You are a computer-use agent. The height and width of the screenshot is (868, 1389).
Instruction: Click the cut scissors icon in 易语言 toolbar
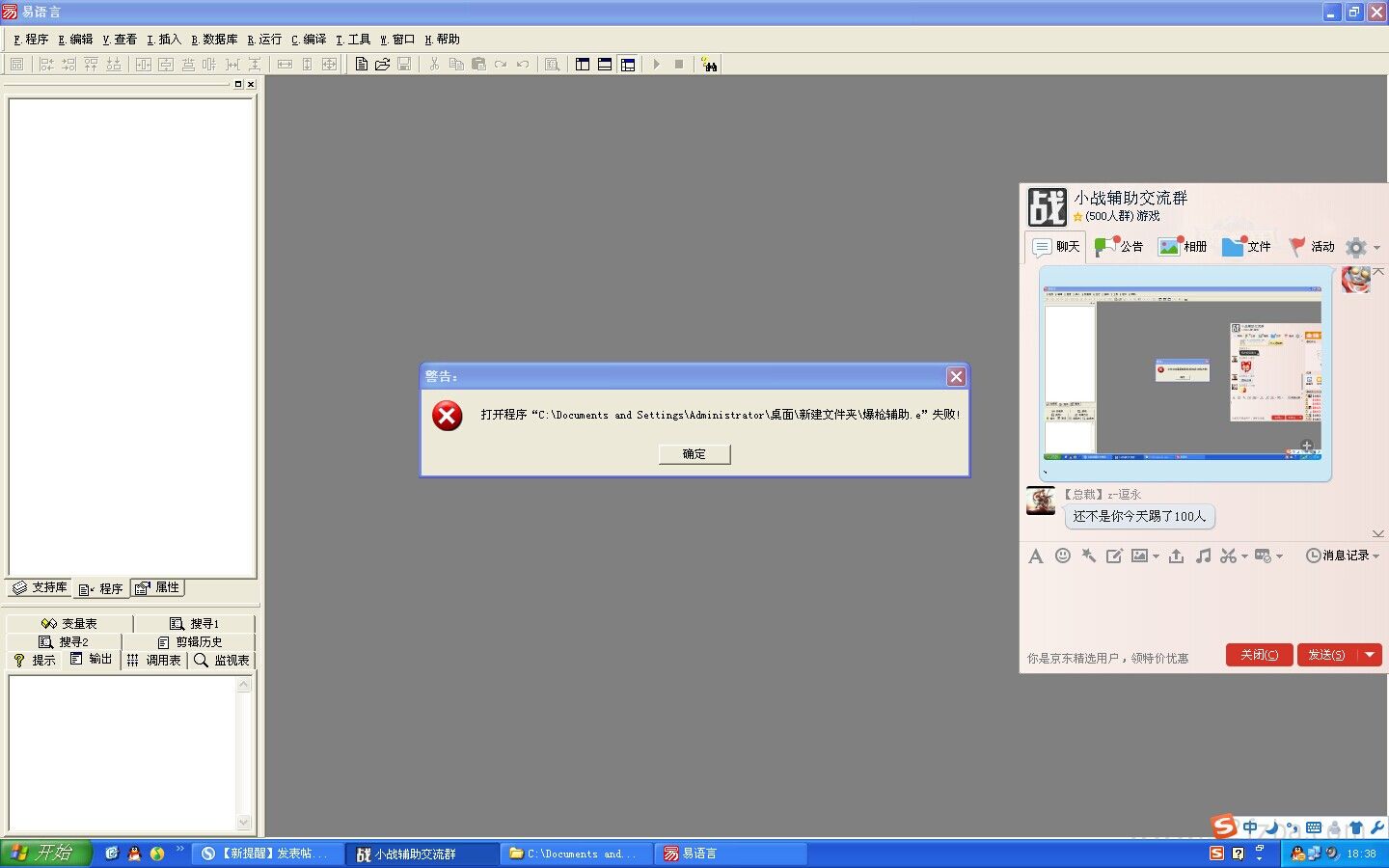click(x=435, y=65)
